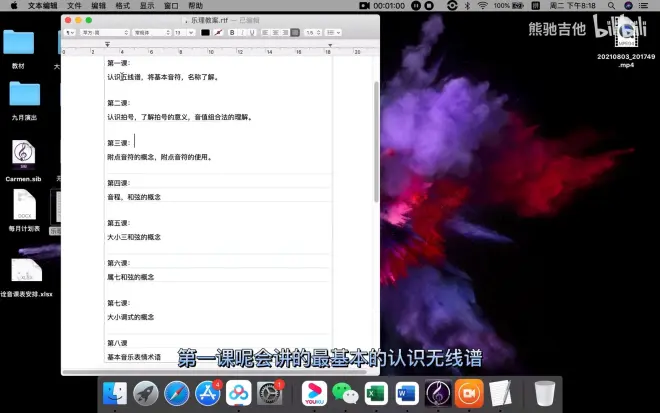Image resolution: width=660 pixels, height=413 pixels.
Task: Open the font style dropdown
Action: (x=151, y=33)
